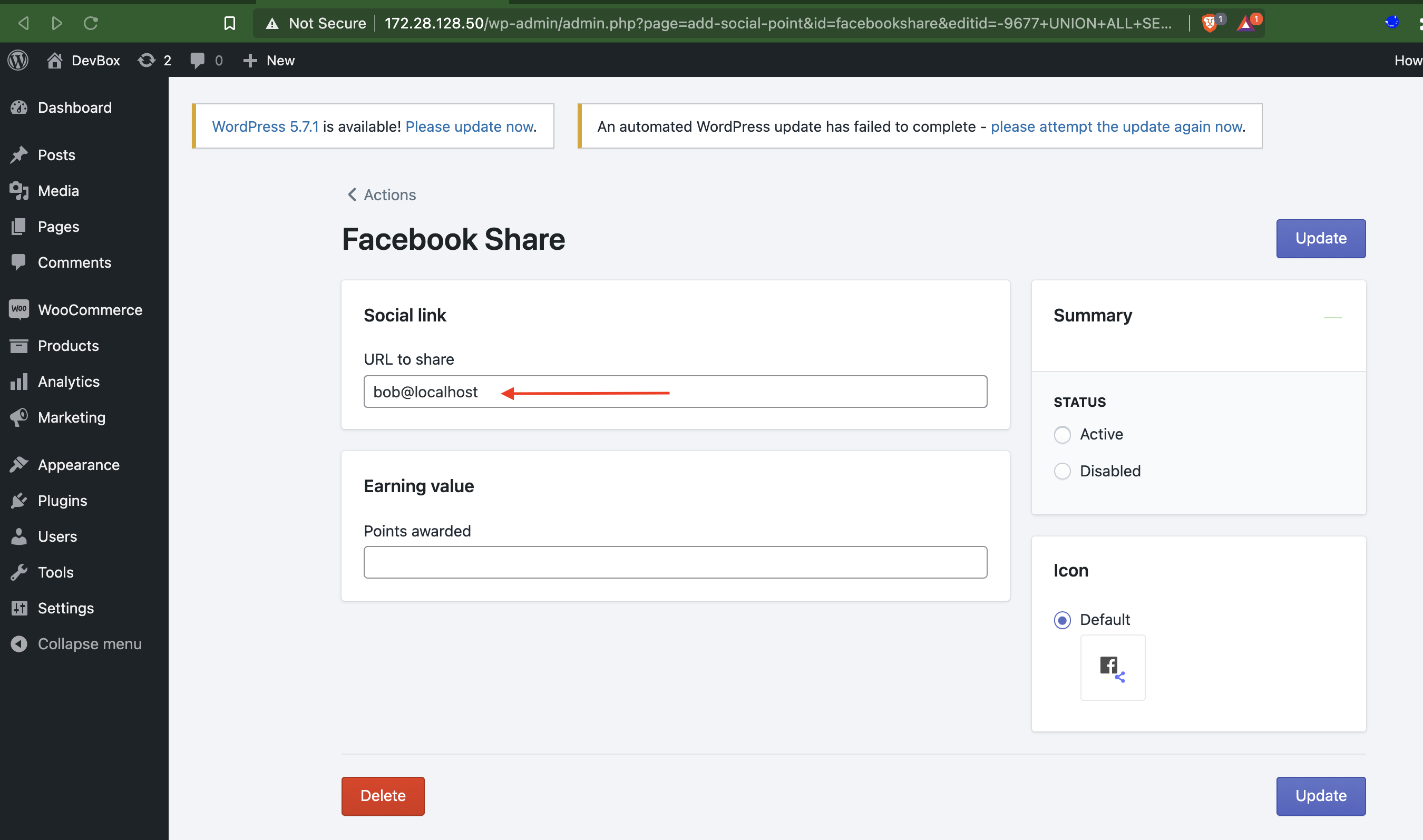Click the Marketing megaphone icon
Screen dimensions: 1423x840
click(18, 417)
